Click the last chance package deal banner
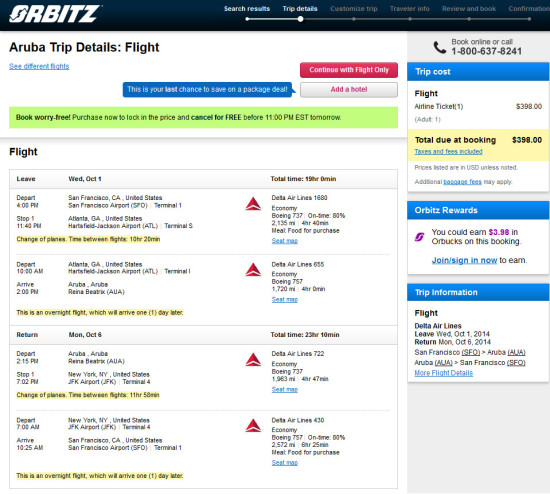550x494 pixels. coord(207,89)
